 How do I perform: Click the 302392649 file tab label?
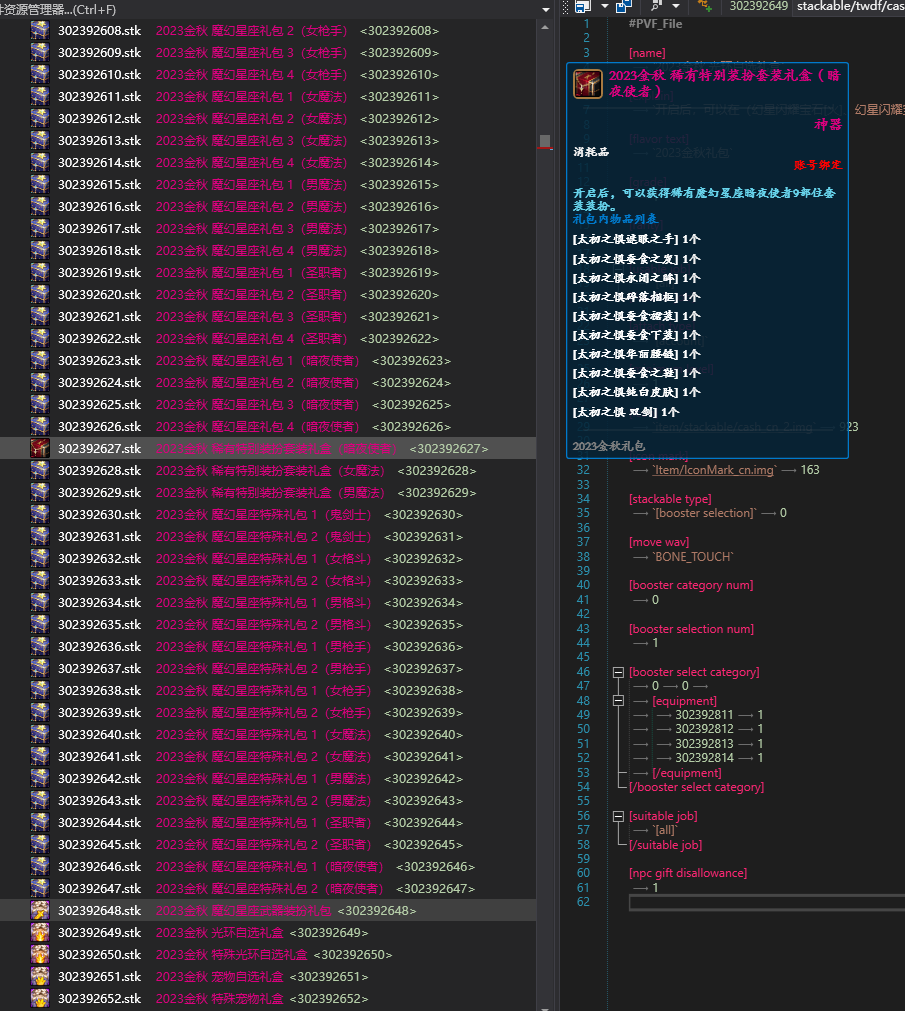click(758, 6)
